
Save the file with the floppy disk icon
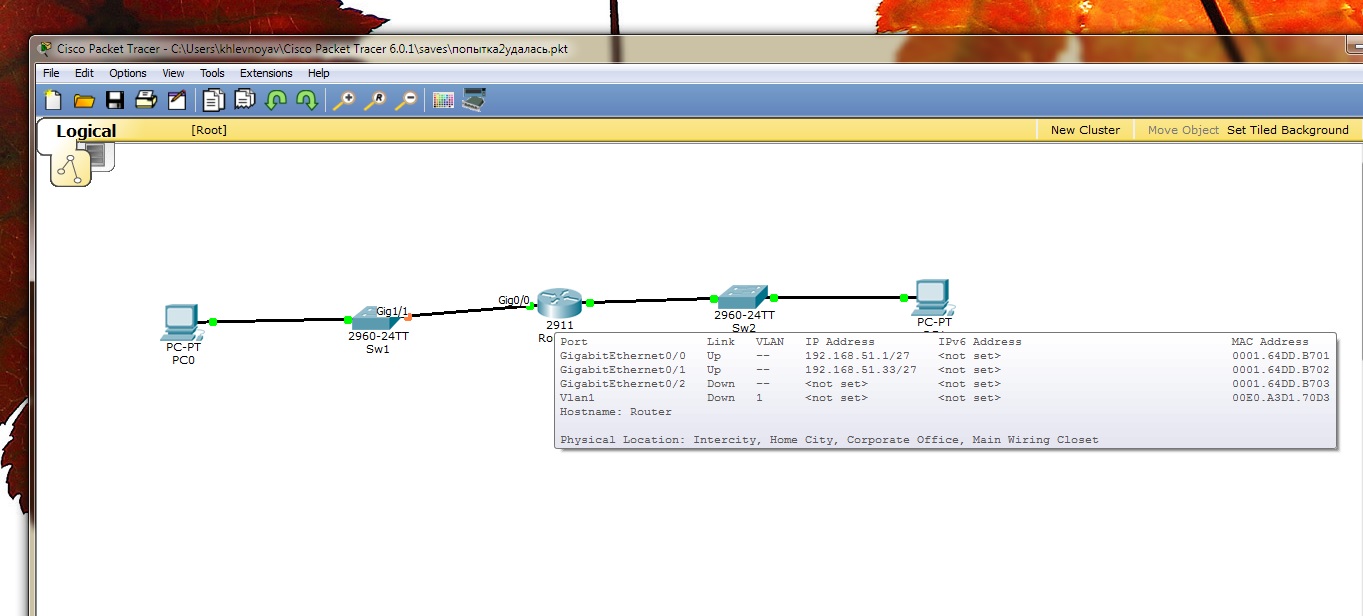point(115,100)
